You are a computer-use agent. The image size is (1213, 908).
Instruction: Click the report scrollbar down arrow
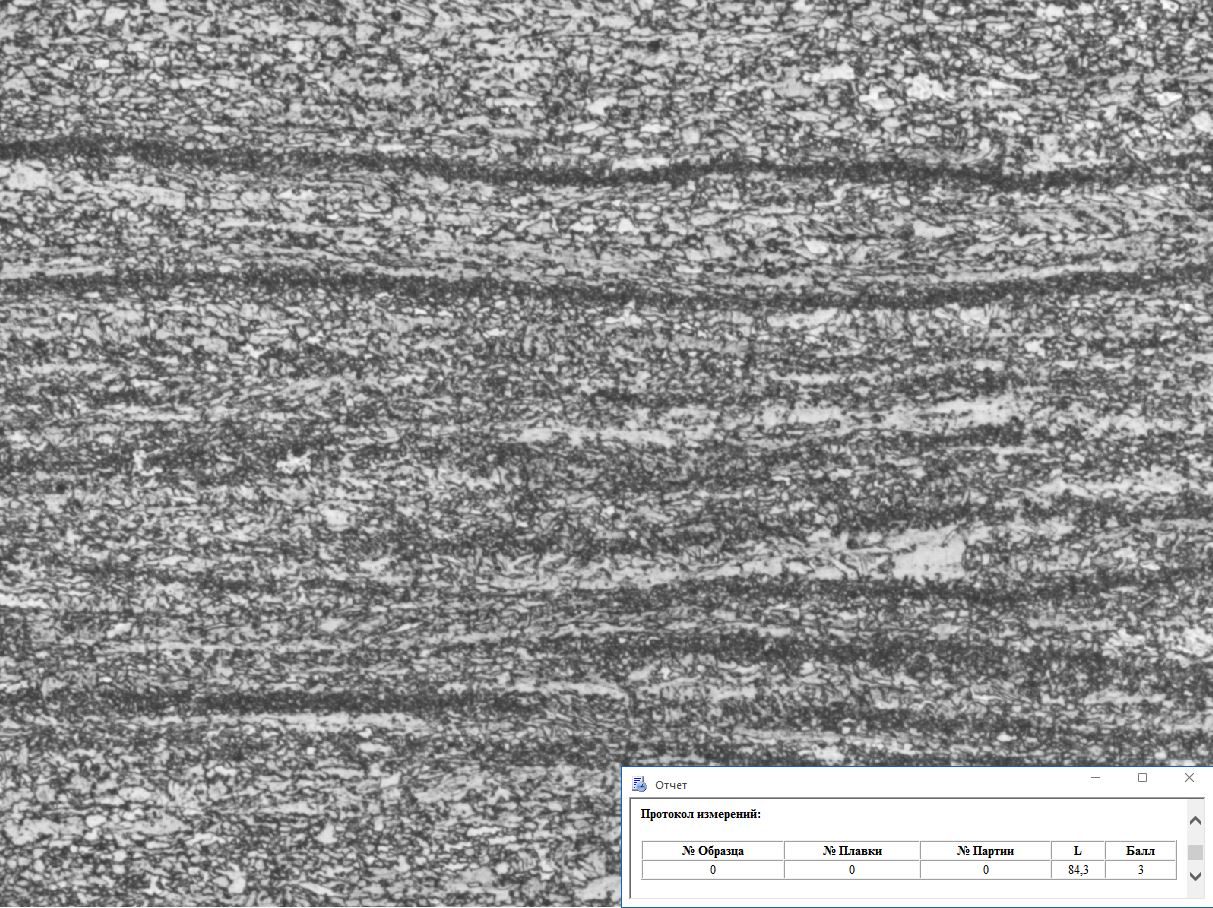pyautogui.click(x=1195, y=876)
